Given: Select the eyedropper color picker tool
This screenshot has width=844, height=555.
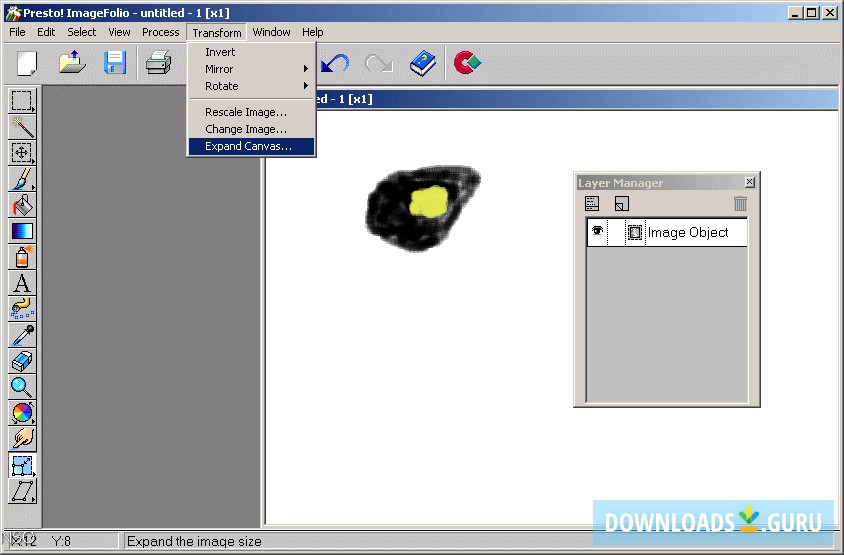Looking at the screenshot, I should [22, 335].
